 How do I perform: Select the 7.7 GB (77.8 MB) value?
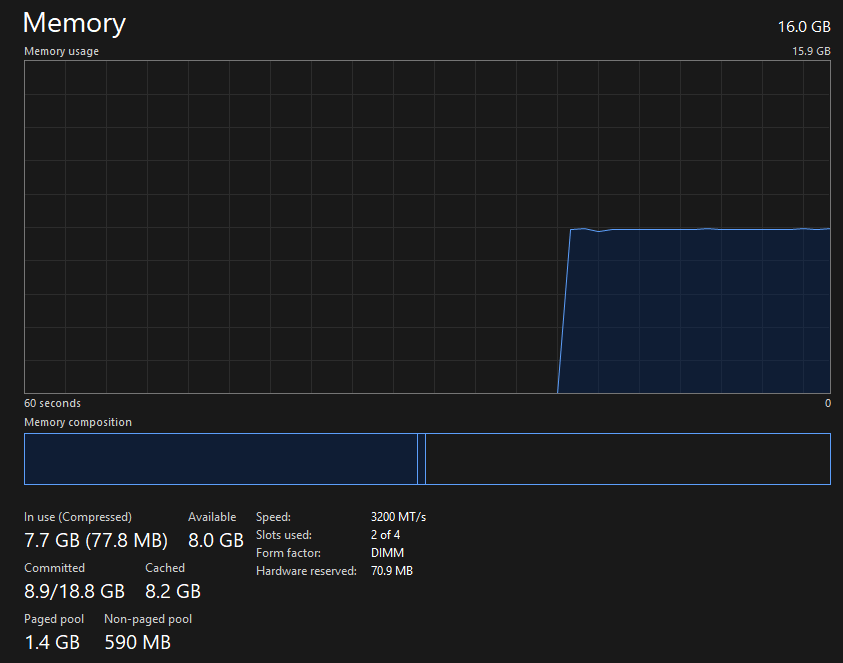click(96, 540)
